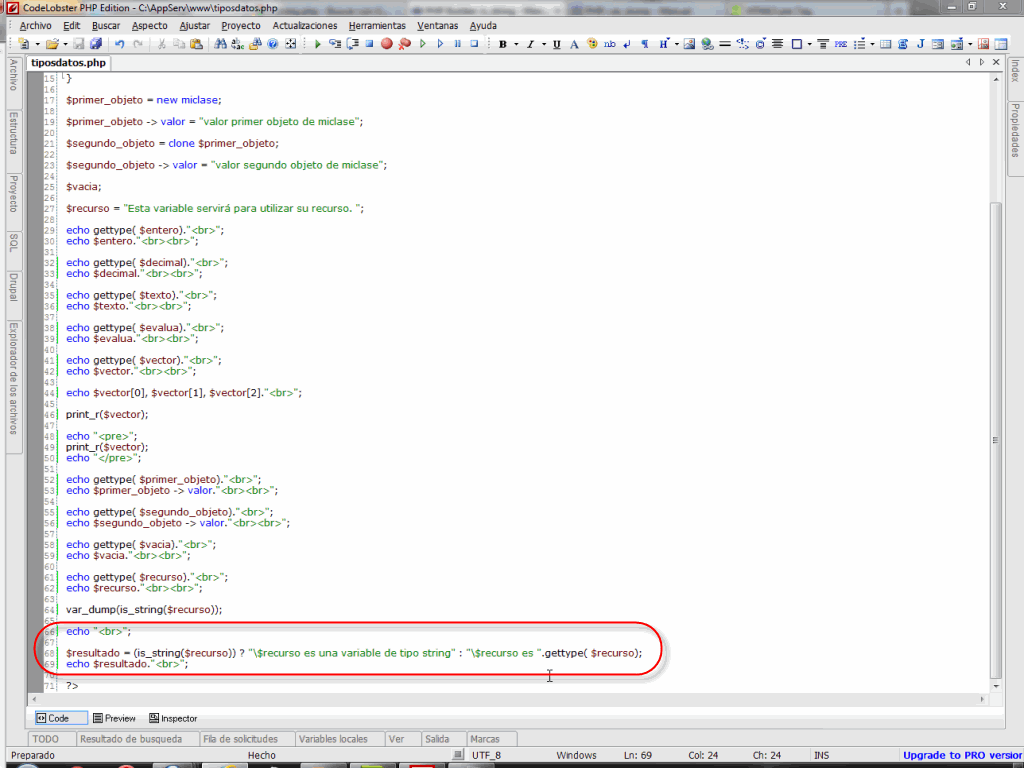The image size is (1024, 768).
Task: Click the binoculars Find icon
Action: (222, 44)
